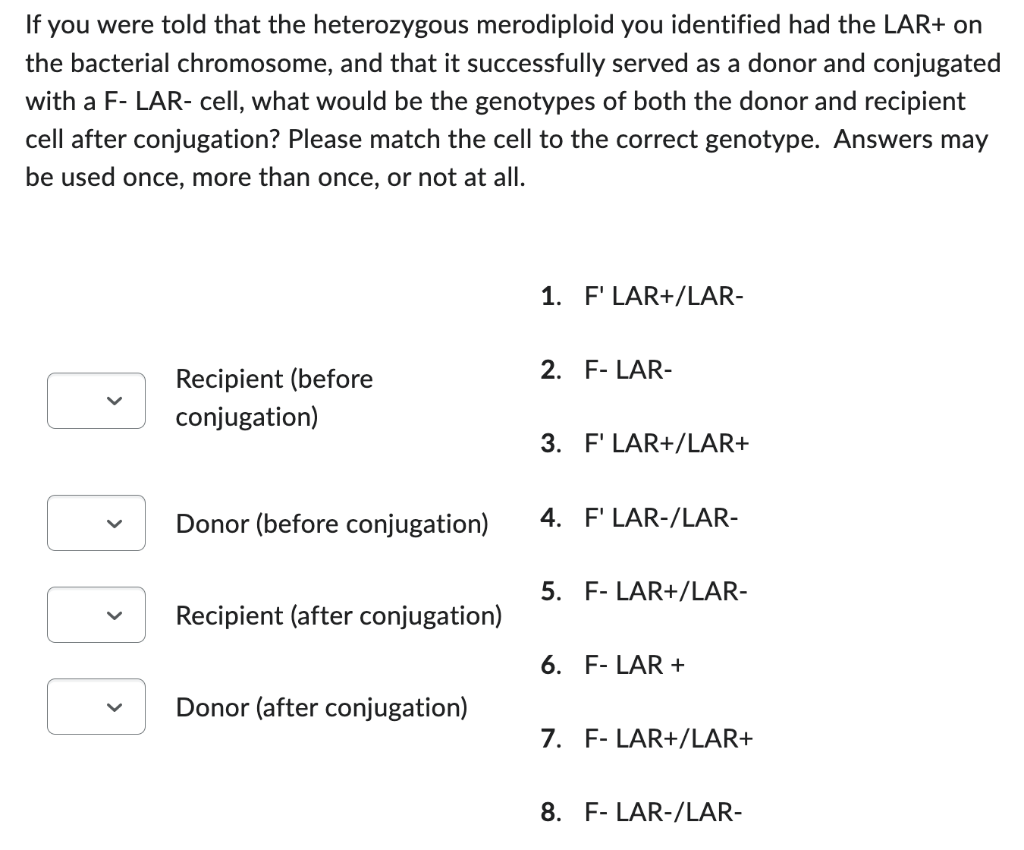Click the Recipient (before conjugation) label
This screenshot has width=1024, height=850.
point(274,397)
